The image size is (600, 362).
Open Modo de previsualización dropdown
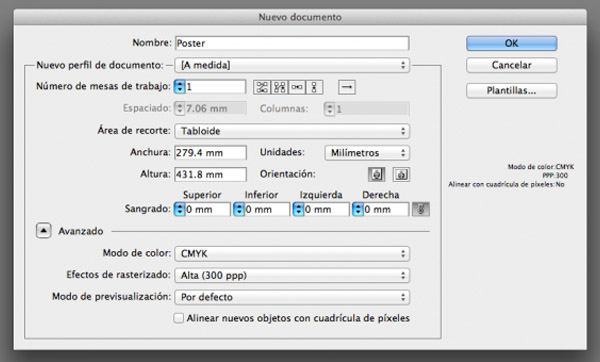point(292,297)
